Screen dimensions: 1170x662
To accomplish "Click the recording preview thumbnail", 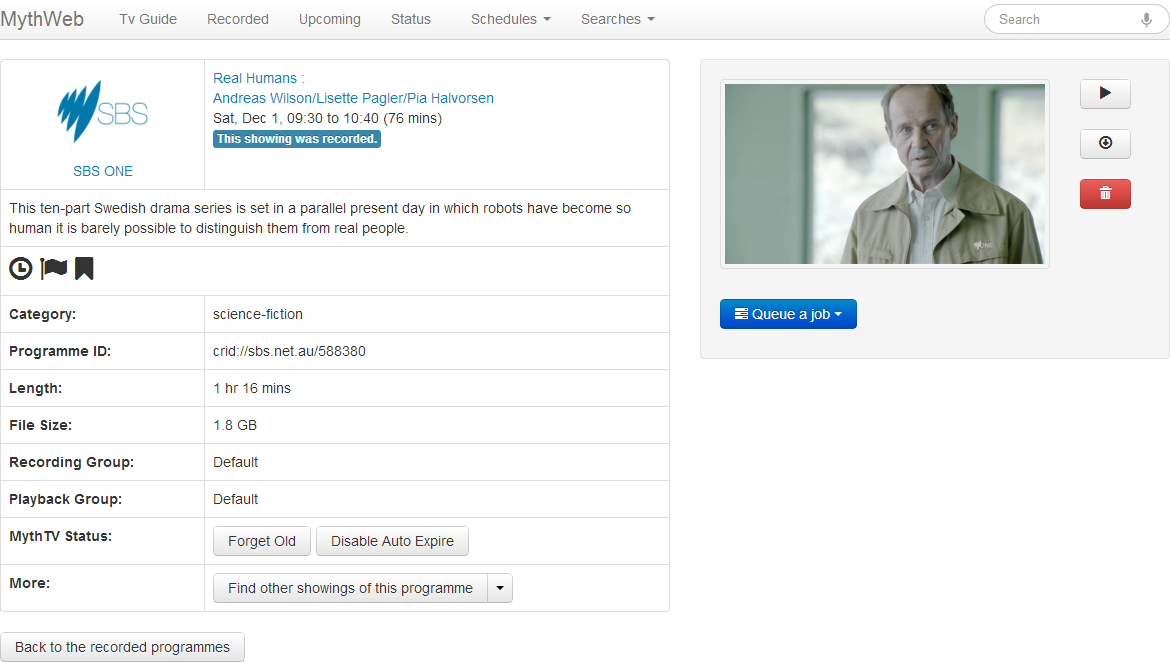I will point(884,174).
